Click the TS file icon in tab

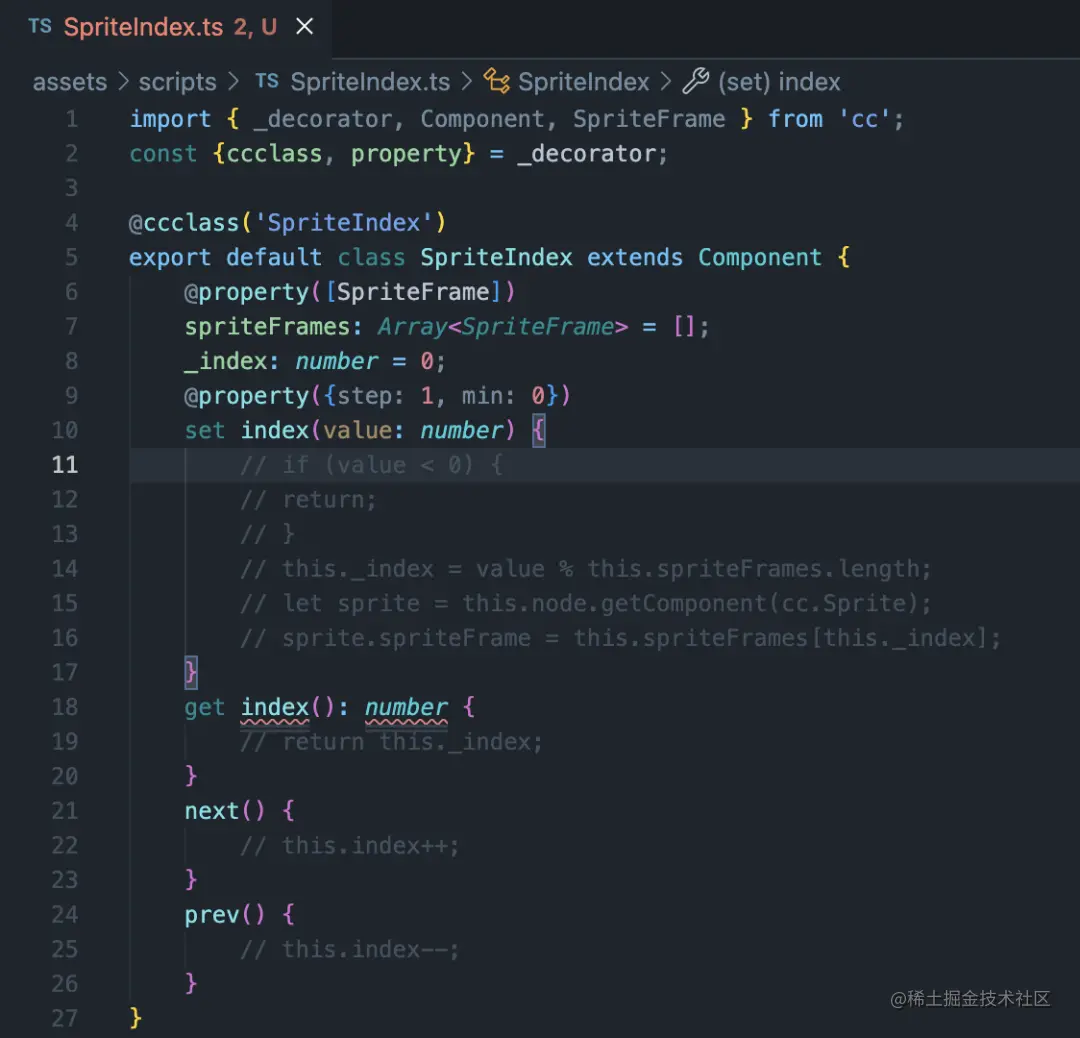[x=40, y=26]
